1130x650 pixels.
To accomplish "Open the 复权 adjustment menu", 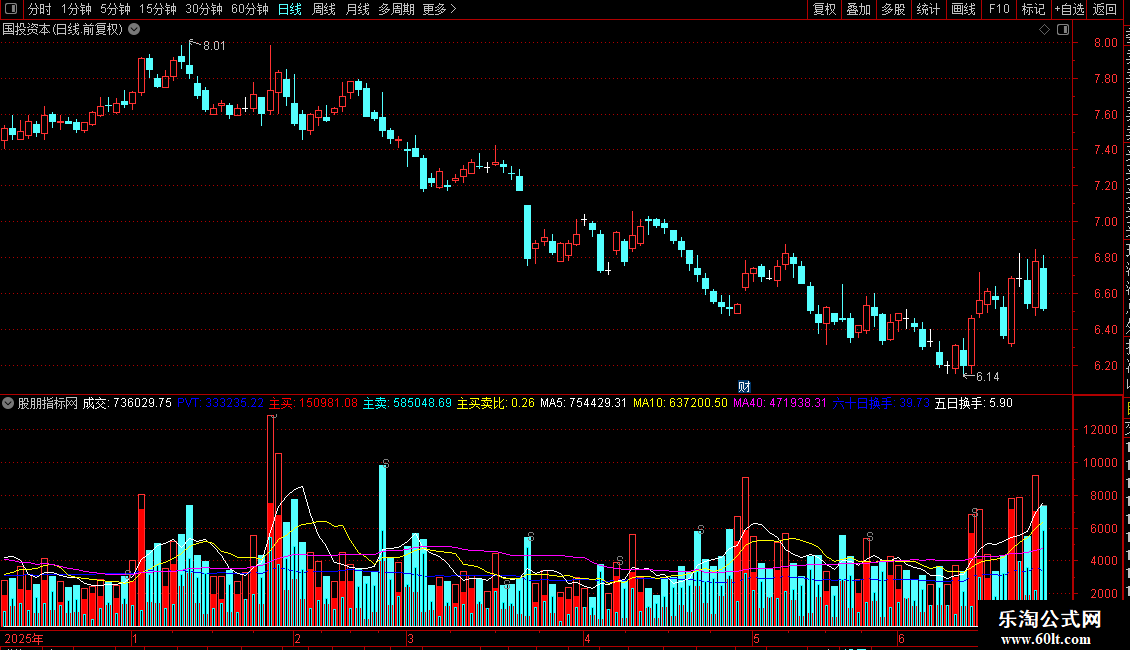I will (x=824, y=9).
